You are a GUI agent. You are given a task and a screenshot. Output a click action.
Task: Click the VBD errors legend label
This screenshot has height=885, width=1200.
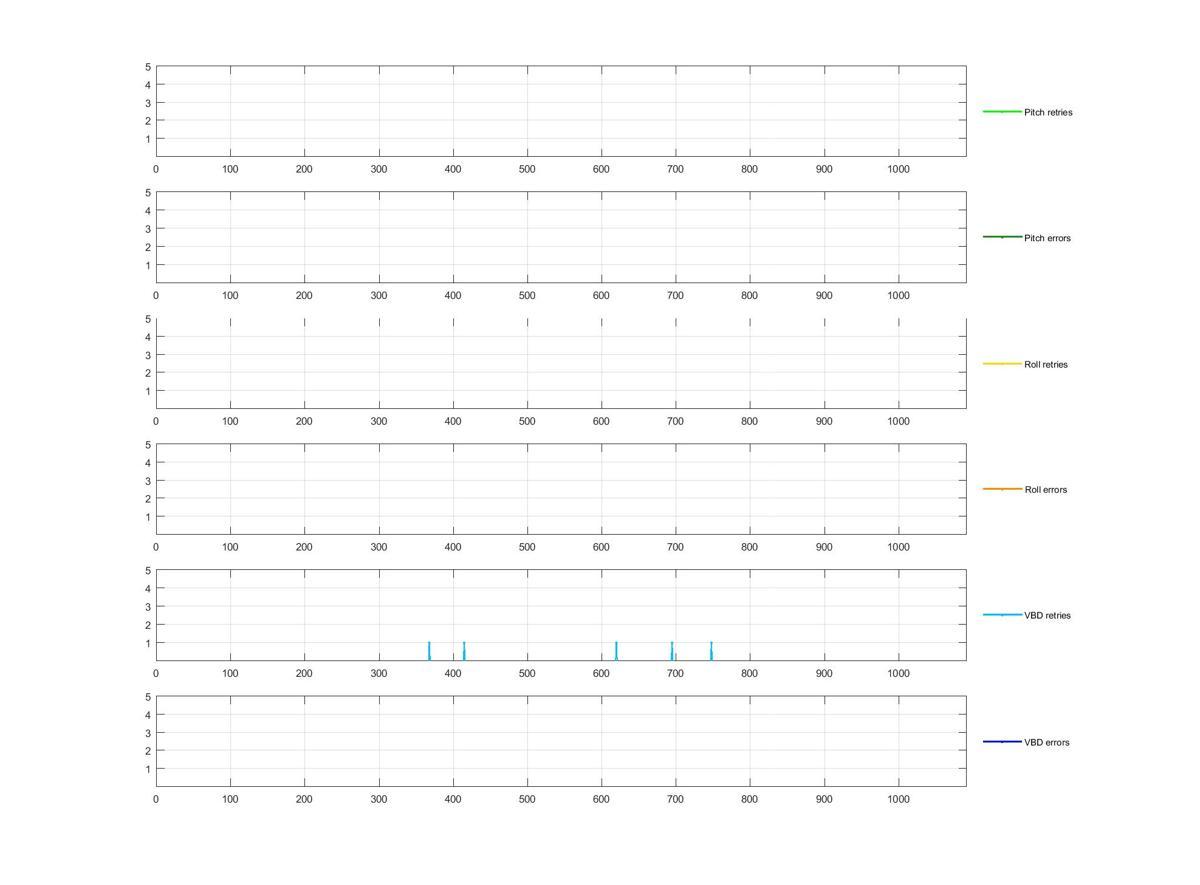pos(1046,742)
